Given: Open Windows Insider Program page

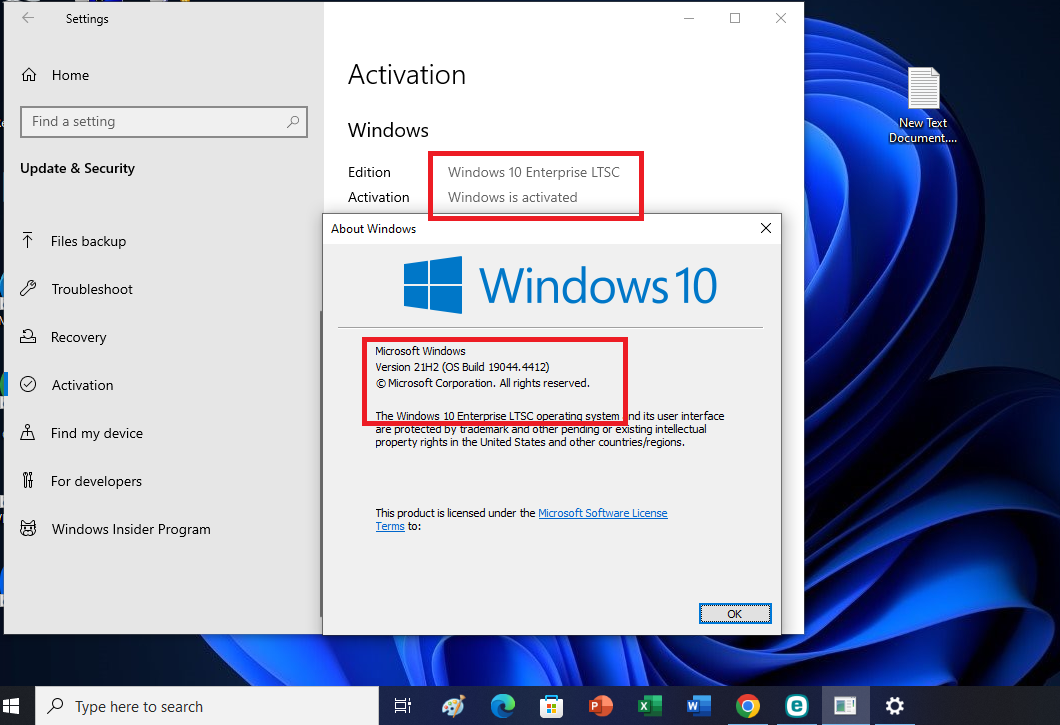Looking at the screenshot, I should pyautogui.click(x=131, y=530).
